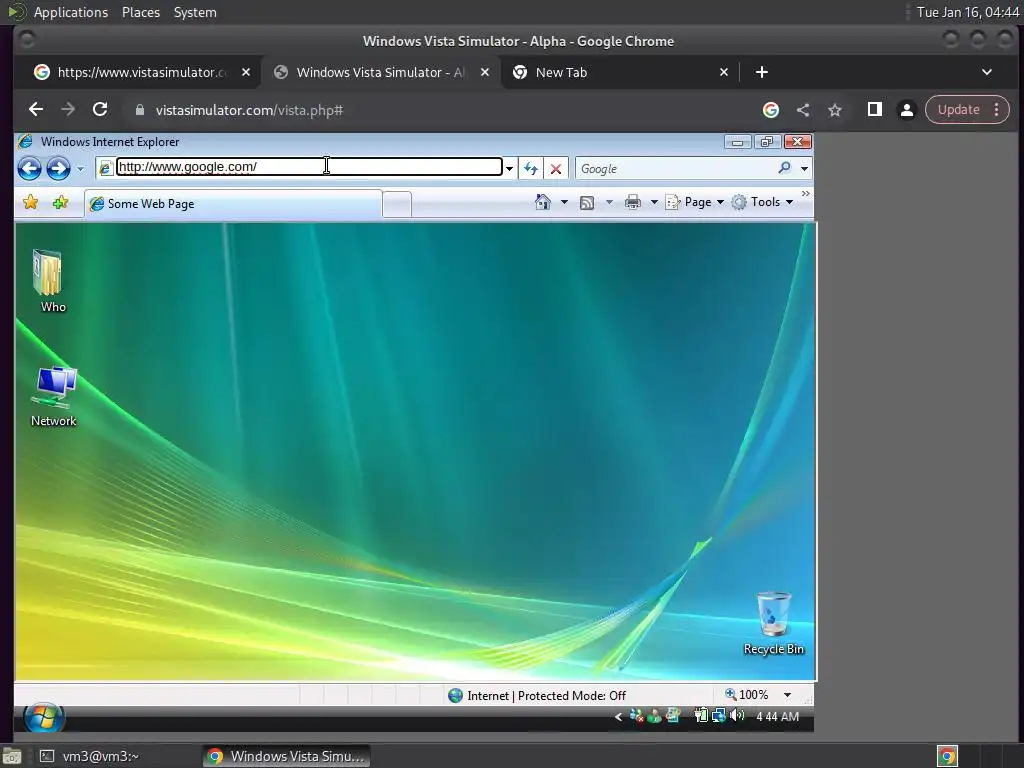Open a new blank IE tab
Viewport: 1024px width, 768px height.
coord(396,204)
